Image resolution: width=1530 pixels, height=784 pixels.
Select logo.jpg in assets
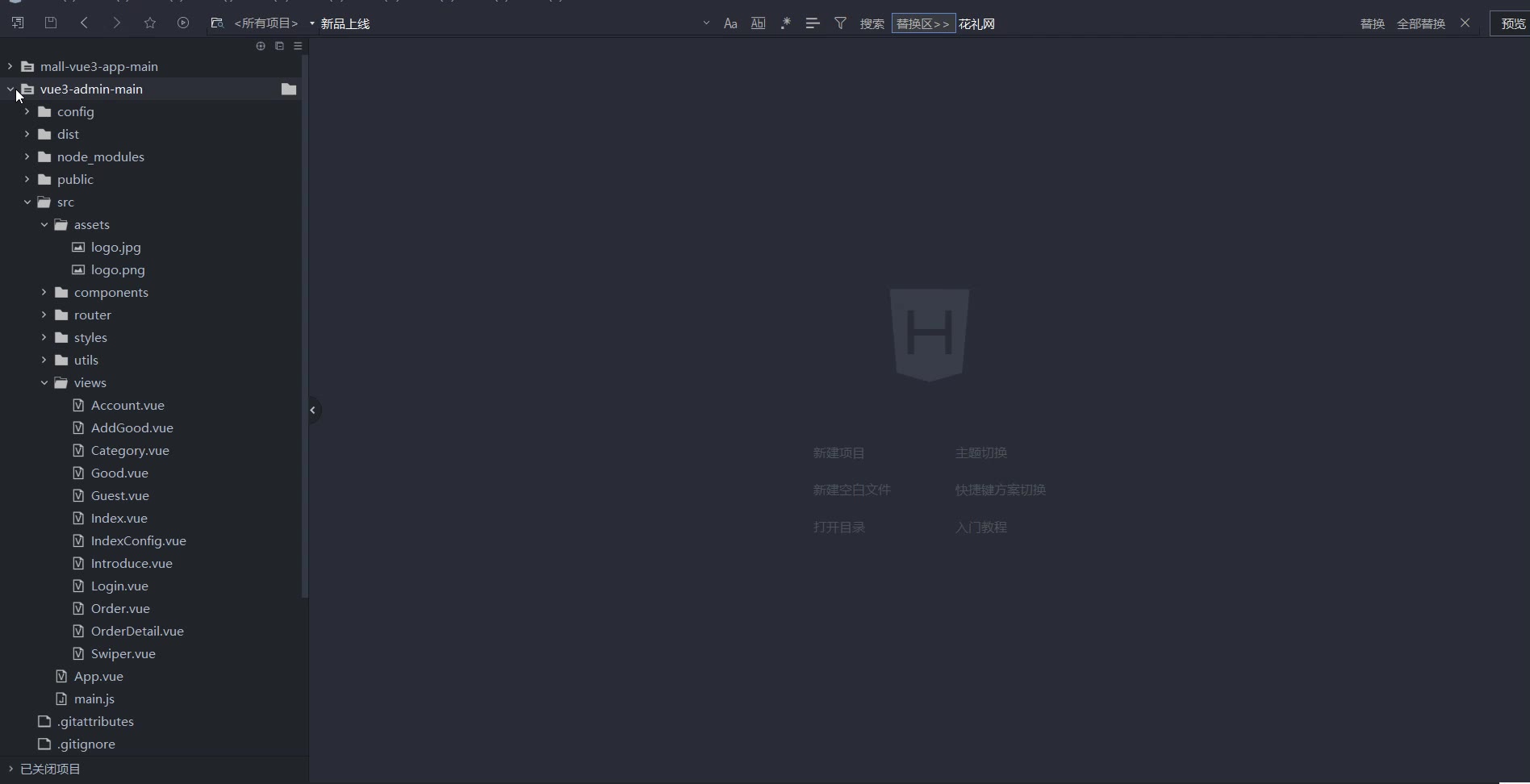[115, 247]
